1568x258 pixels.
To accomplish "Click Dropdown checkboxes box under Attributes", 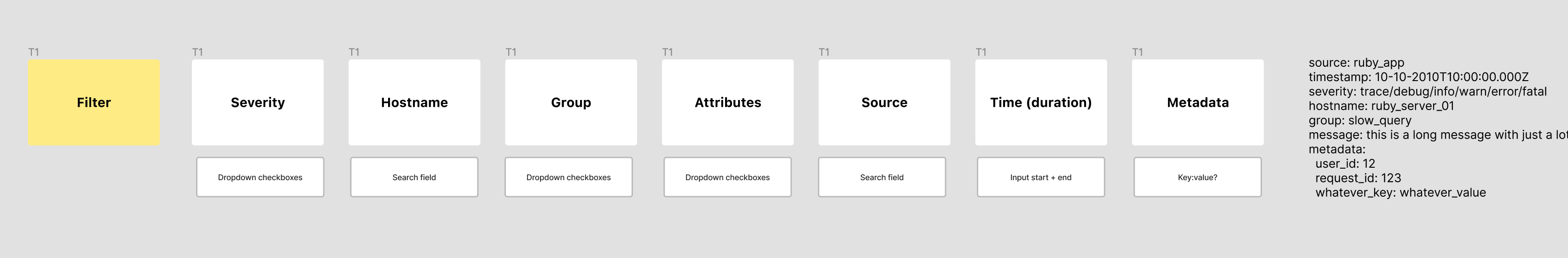I will (727, 177).
